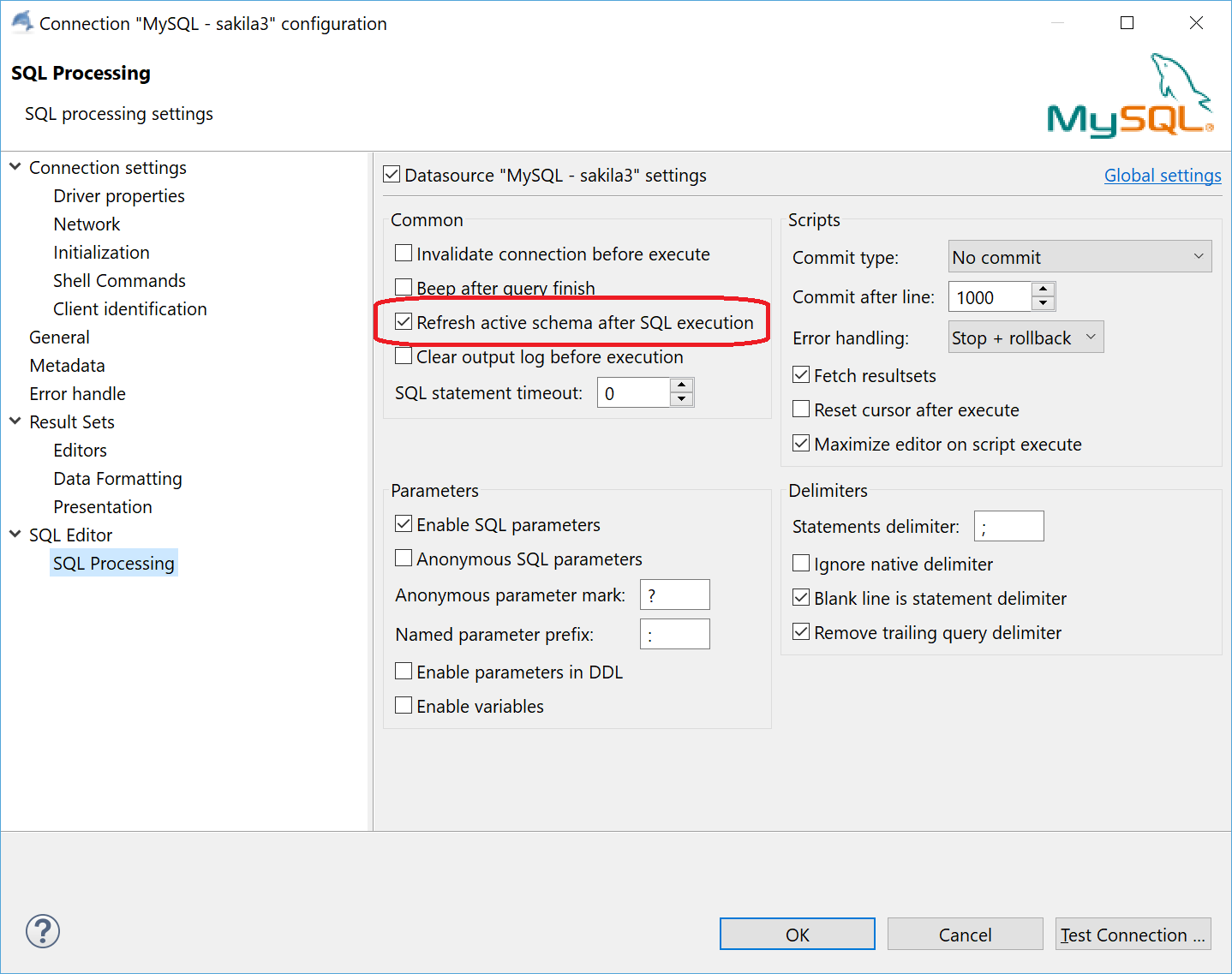The height and width of the screenshot is (974, 1232).
Task: Enable "Invalidate connection before execute"
Action: (x=404, y=252)
